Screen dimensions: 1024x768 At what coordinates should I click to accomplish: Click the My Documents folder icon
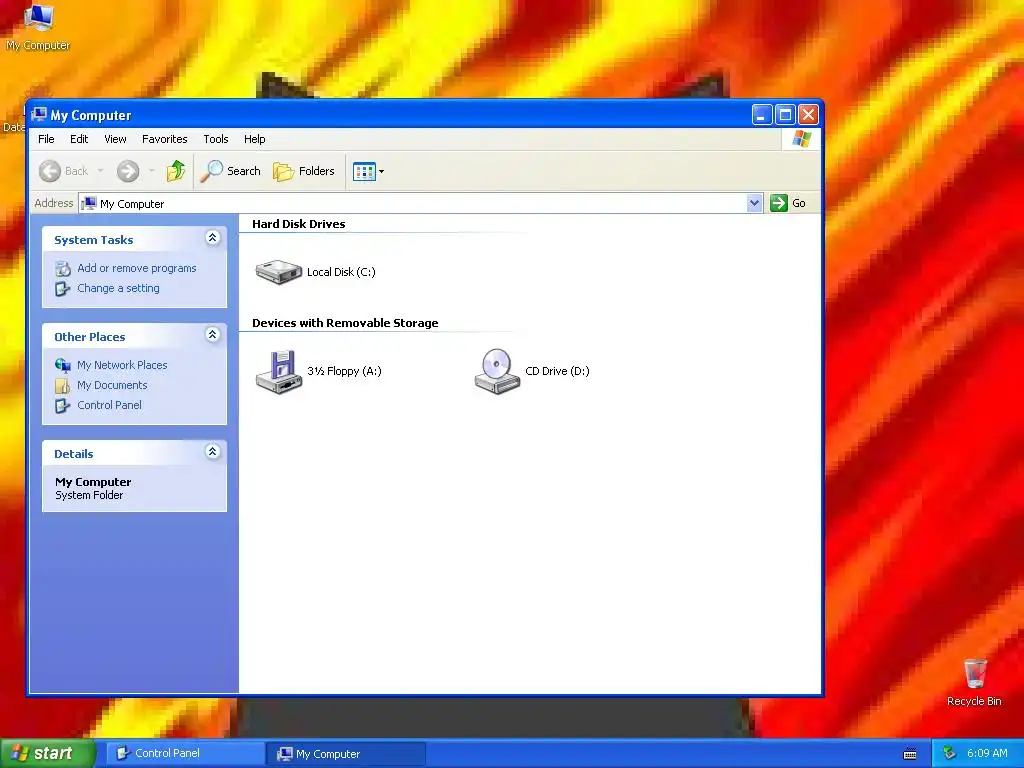(63, 385)
